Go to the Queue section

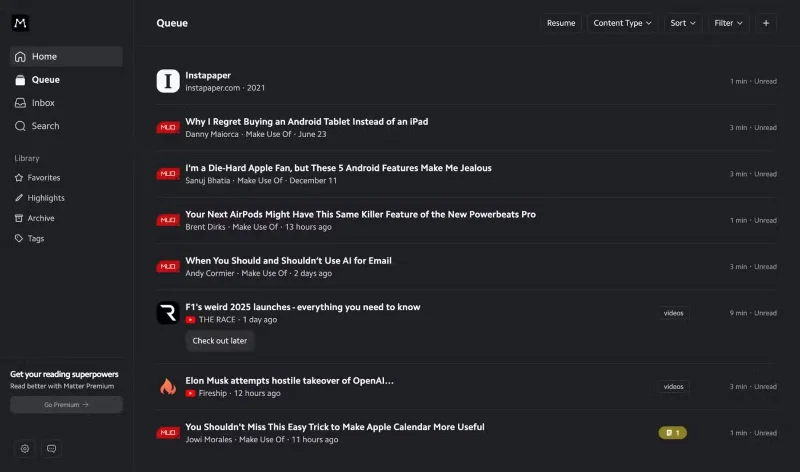[66, 80]
